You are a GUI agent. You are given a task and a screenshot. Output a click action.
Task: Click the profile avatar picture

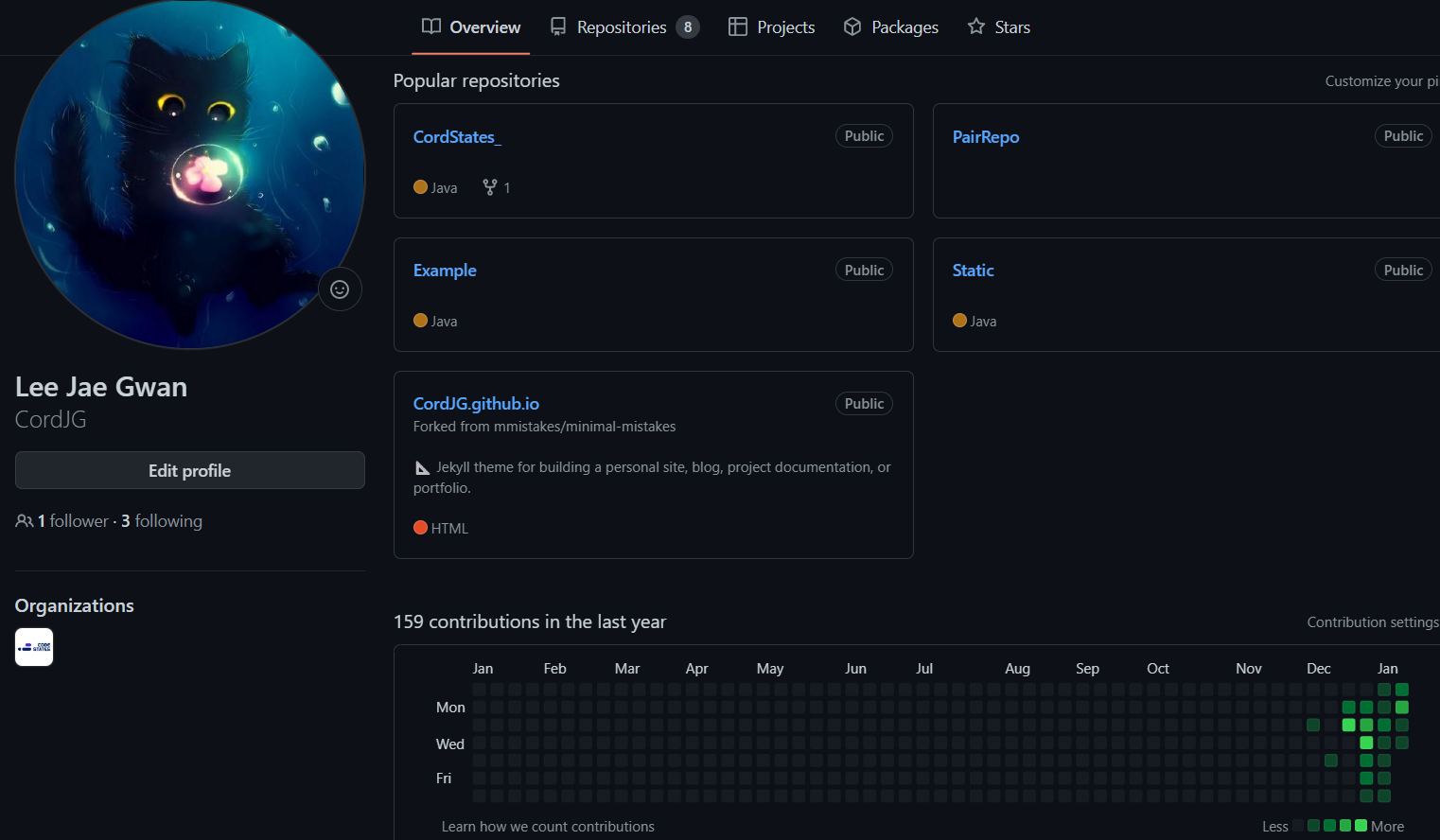tap(190, 173)
